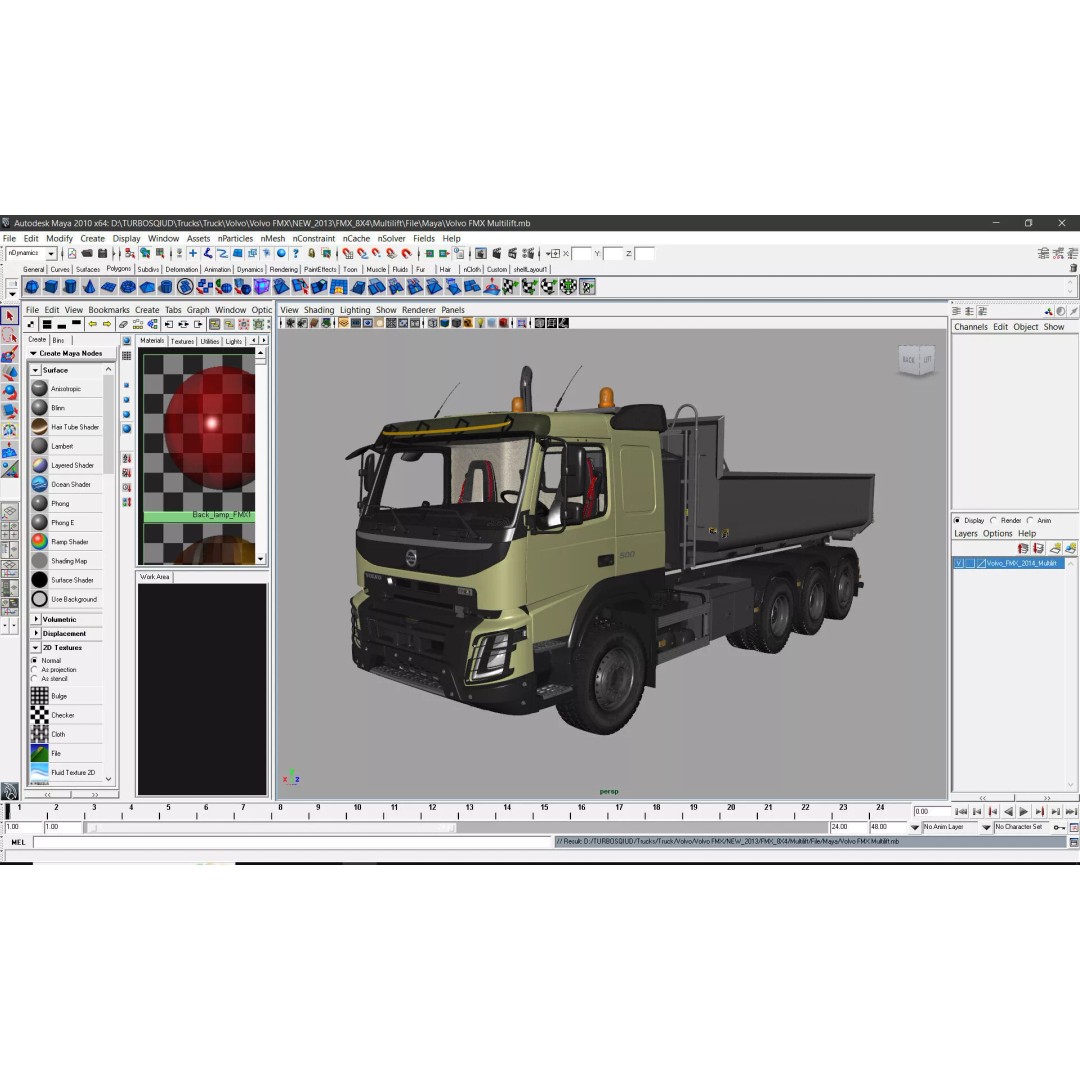
Task: Open the shelf options arrow menu
Action: tap(12, 293)
